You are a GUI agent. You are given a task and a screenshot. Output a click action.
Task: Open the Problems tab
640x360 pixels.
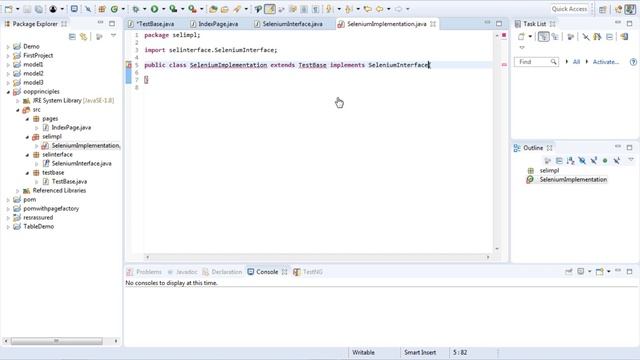pos(144,272)
